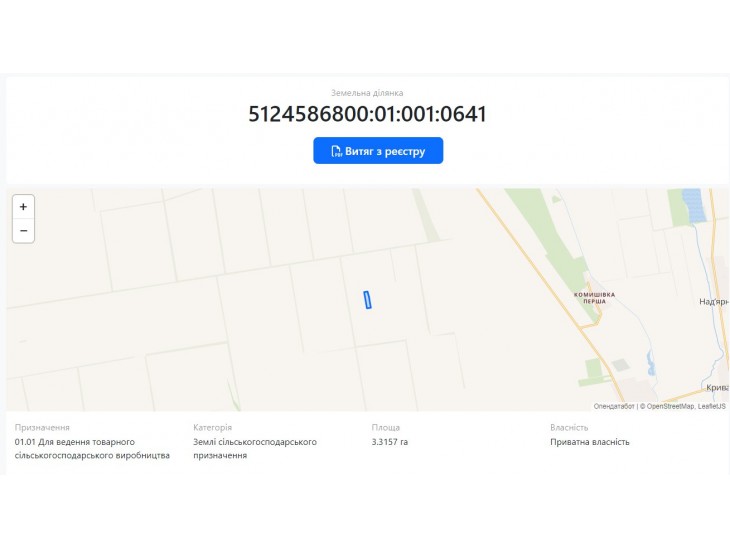
Task: Click the Комишівка Перша village label
Action: (x=595, y=298)
